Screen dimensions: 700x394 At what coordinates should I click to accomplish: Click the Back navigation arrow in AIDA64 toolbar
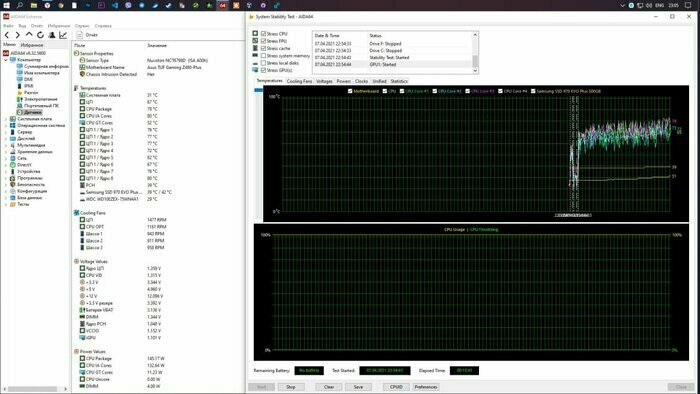coord(7,35)
